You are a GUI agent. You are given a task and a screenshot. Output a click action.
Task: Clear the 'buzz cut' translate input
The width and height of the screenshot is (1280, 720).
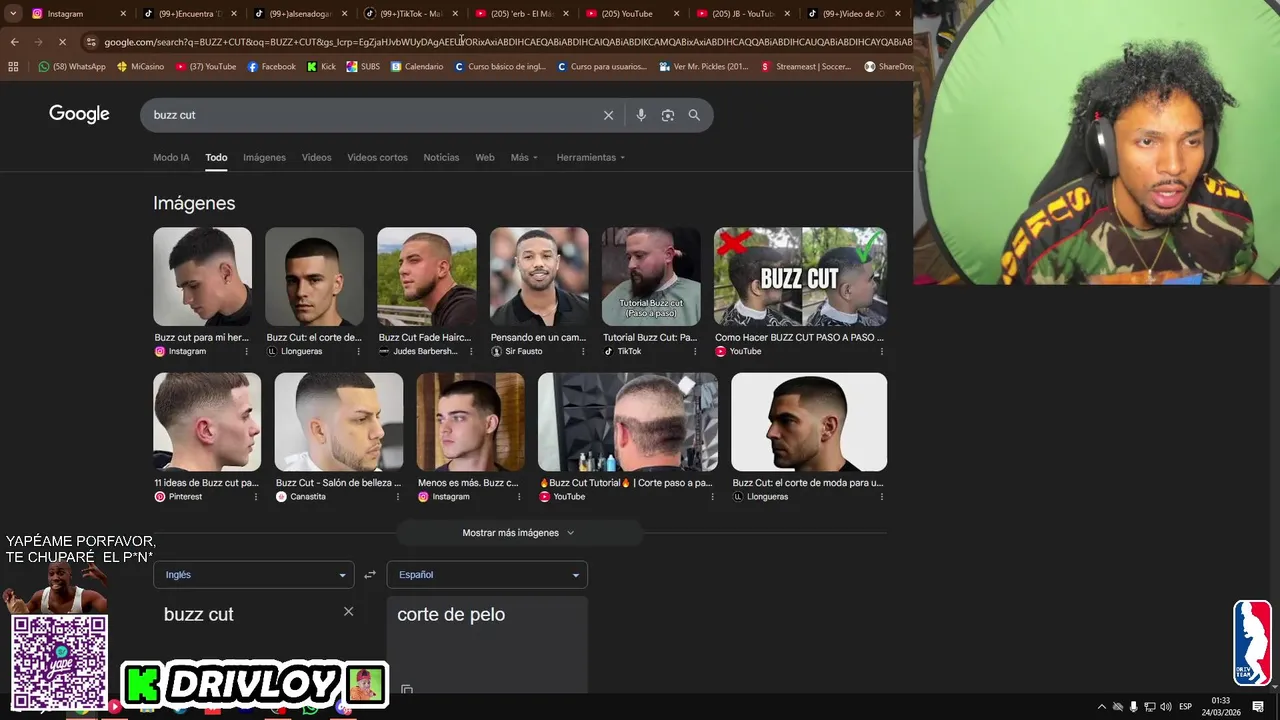pyautogui.click(x=348, y=611)
